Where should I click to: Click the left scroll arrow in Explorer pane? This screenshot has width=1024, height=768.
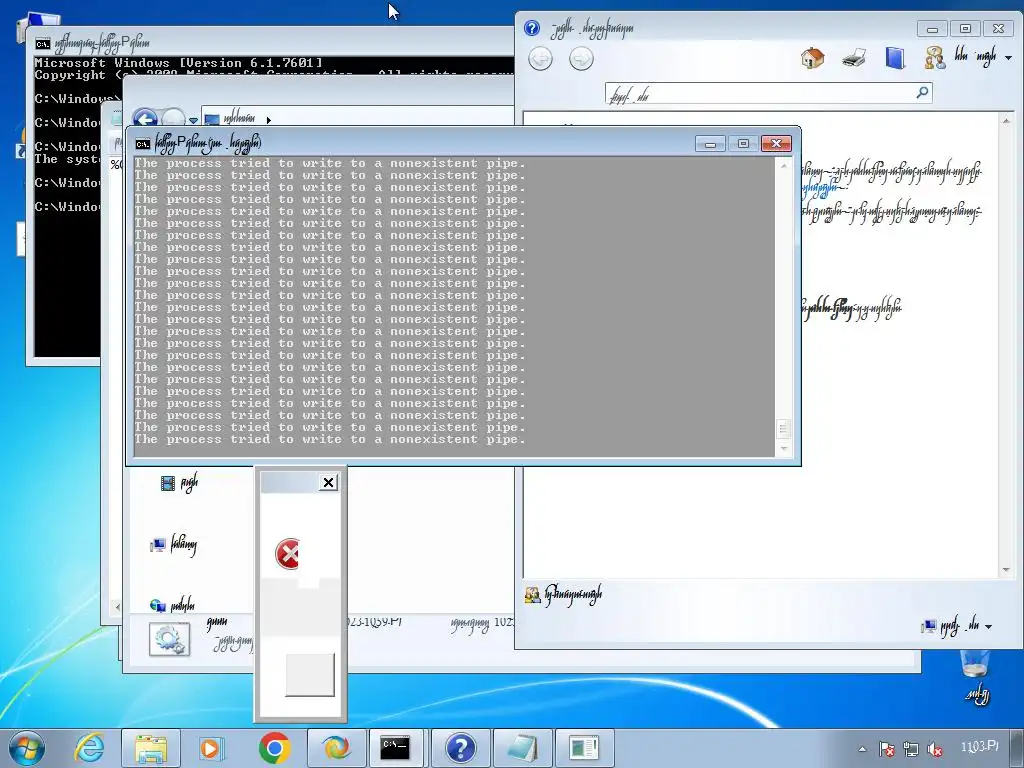point(118,607)
